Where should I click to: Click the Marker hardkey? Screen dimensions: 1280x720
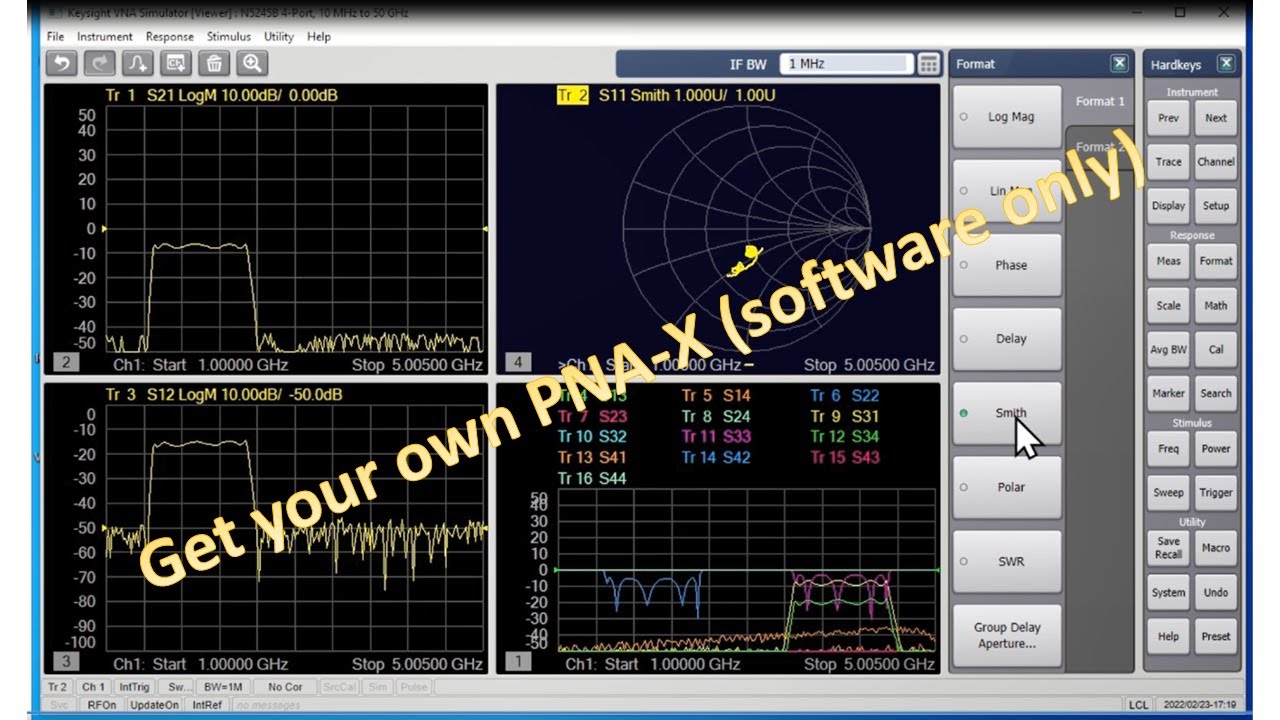[1168, 394]
